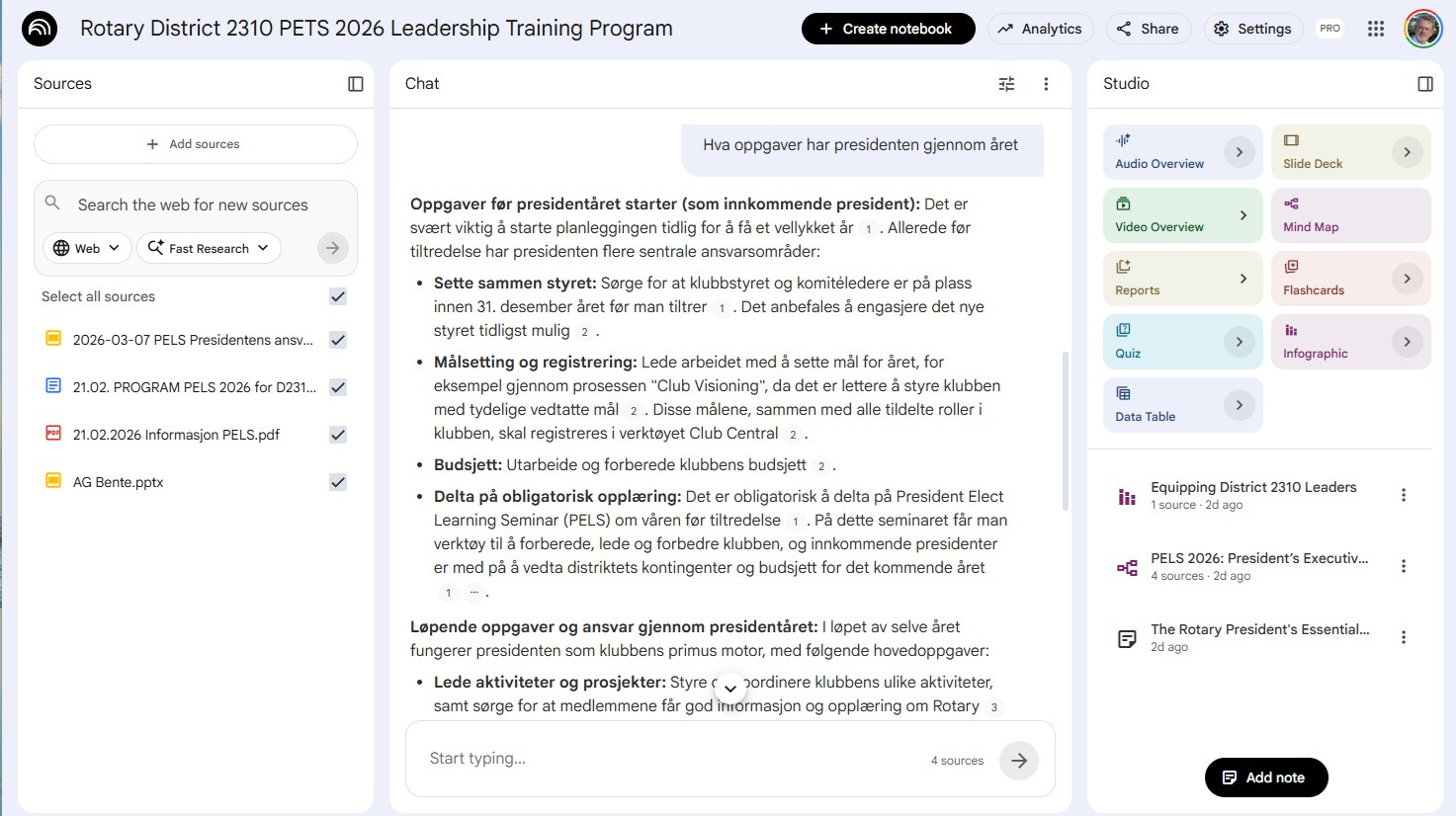1456x816 pixels.
Task: Expand the Fast Research dropdown
Action: (209, 248)
